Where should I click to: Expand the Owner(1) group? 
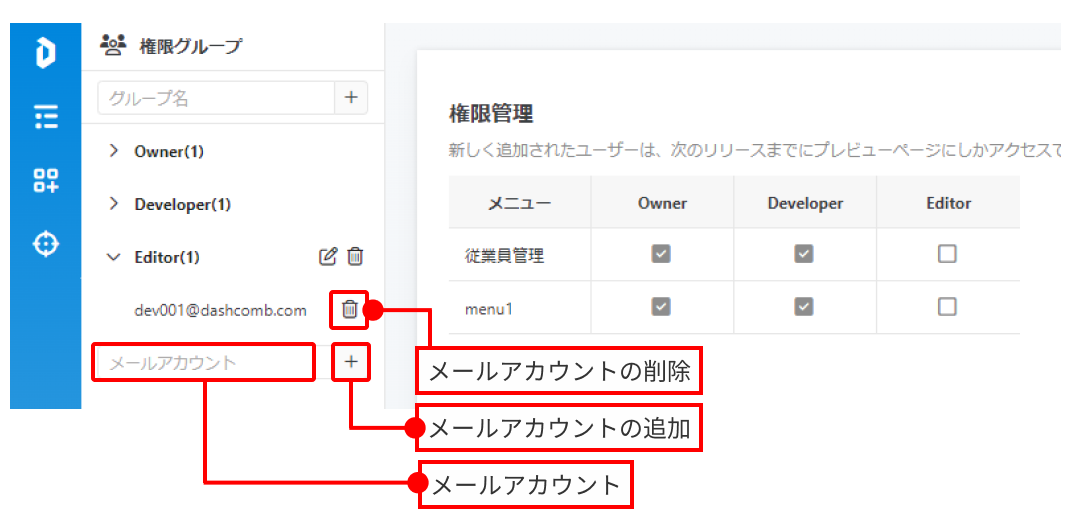tap(114, 152)
